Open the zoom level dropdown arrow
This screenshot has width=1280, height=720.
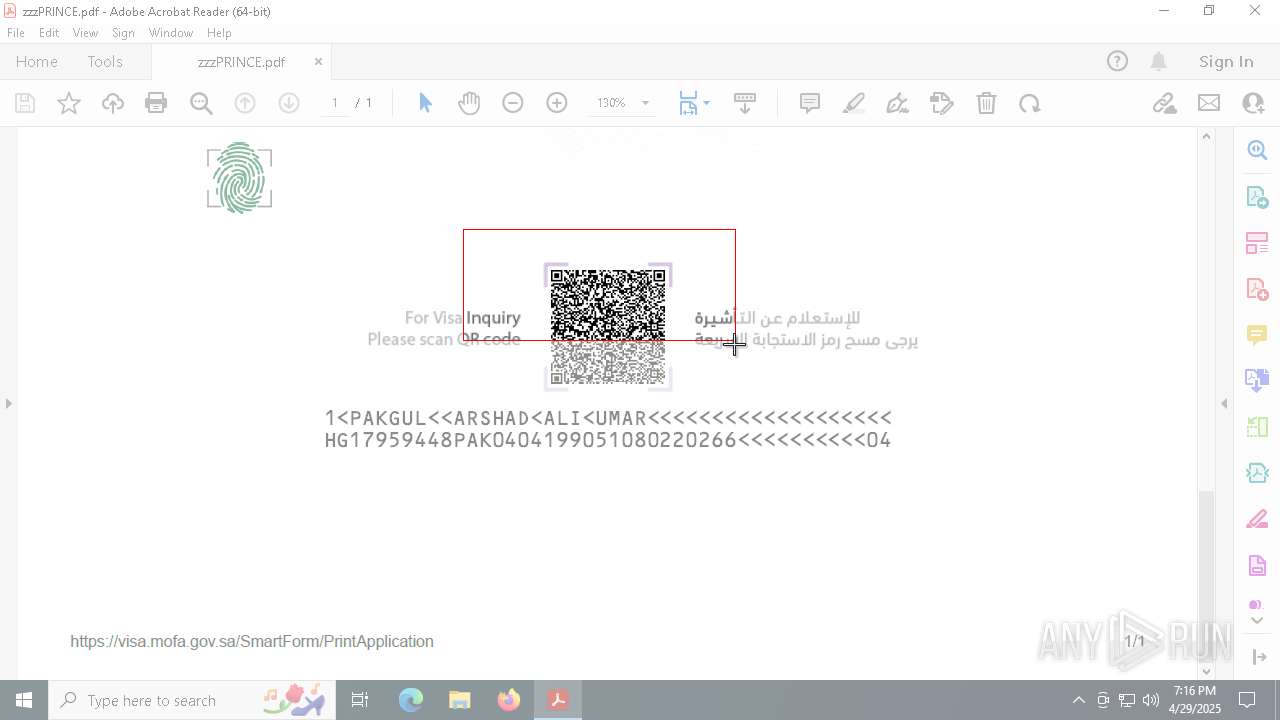coord(645,103)
